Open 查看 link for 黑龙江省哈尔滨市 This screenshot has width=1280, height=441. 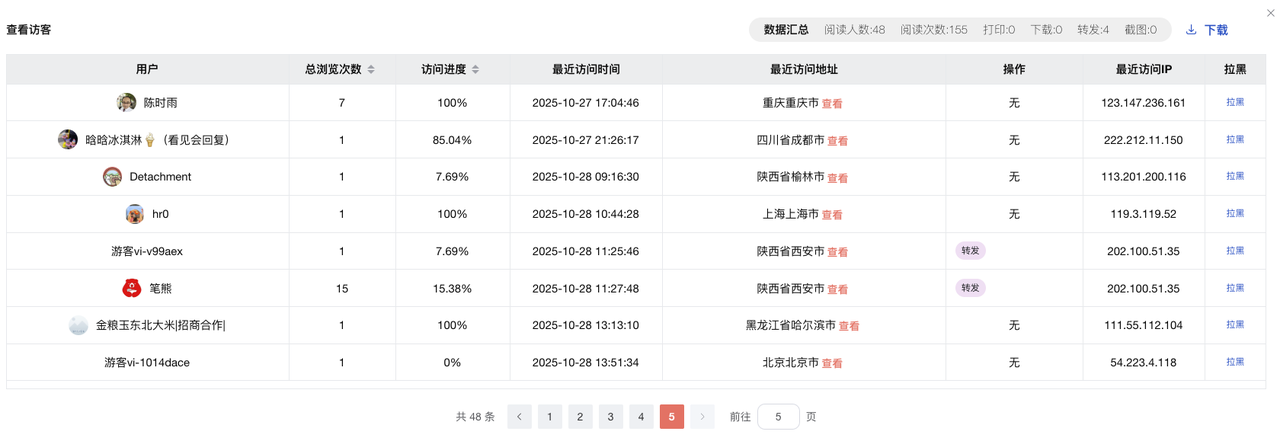click(849, 326)
